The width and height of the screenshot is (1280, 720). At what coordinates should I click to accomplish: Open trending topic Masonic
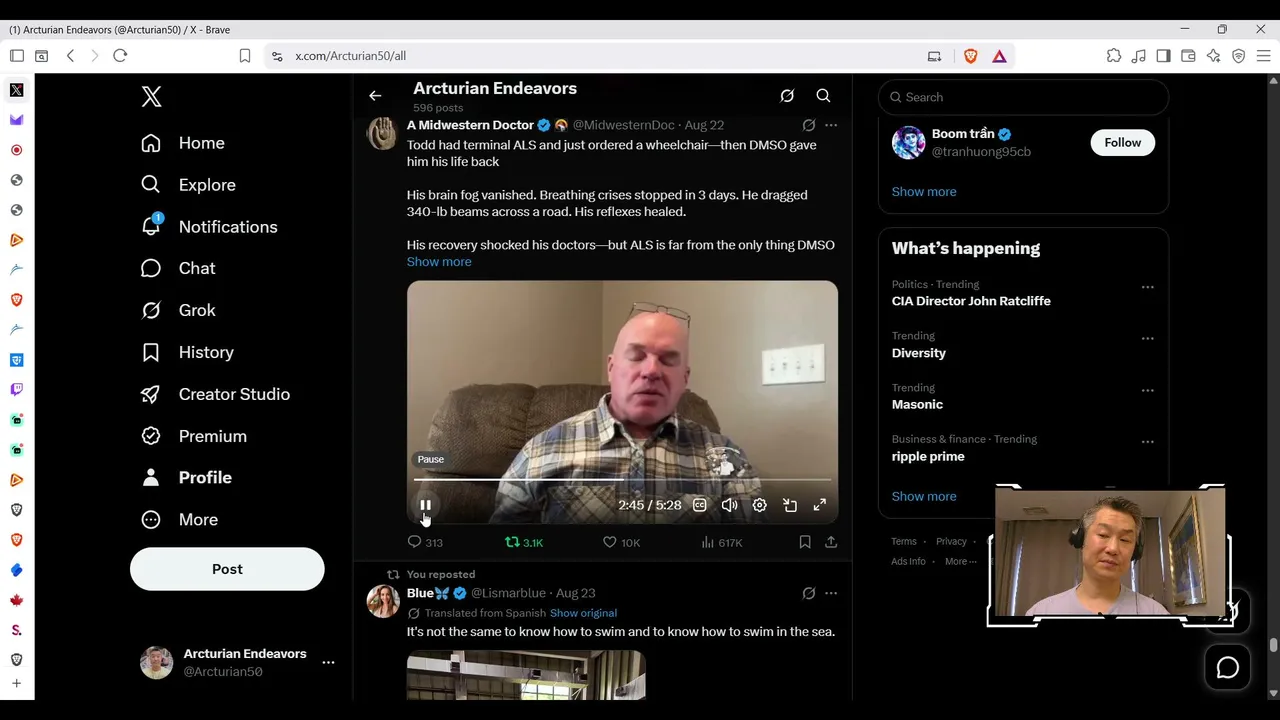(917, 405)
